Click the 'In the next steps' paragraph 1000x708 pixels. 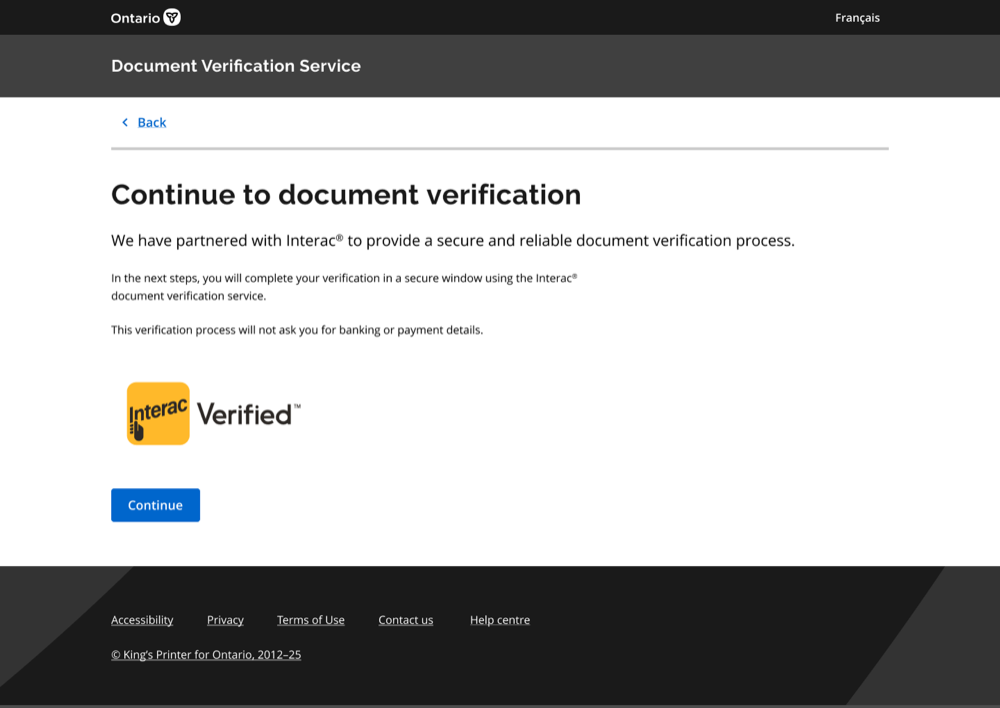click(344, 287)
